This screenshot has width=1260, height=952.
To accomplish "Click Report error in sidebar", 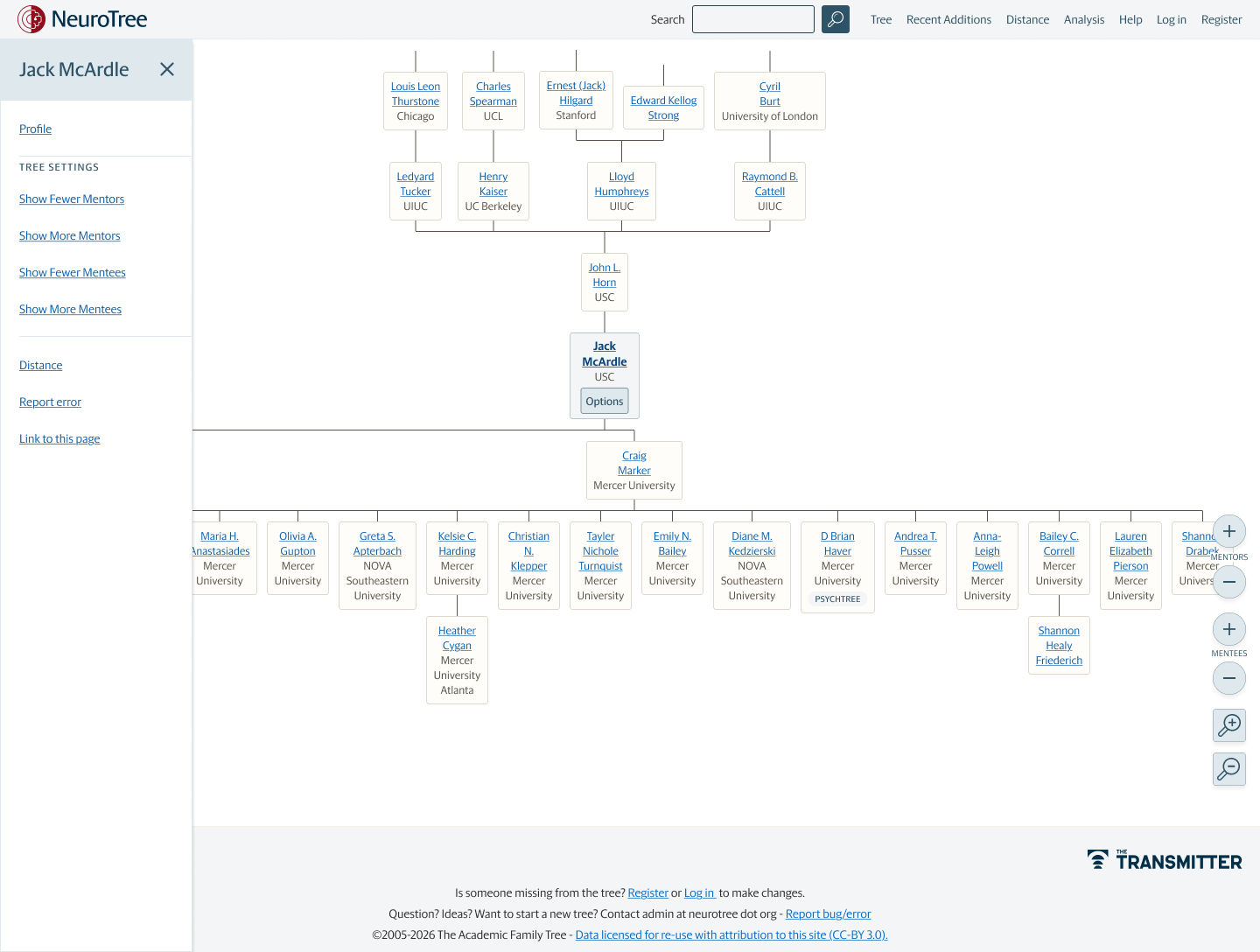I will click(x=51, y=402).
